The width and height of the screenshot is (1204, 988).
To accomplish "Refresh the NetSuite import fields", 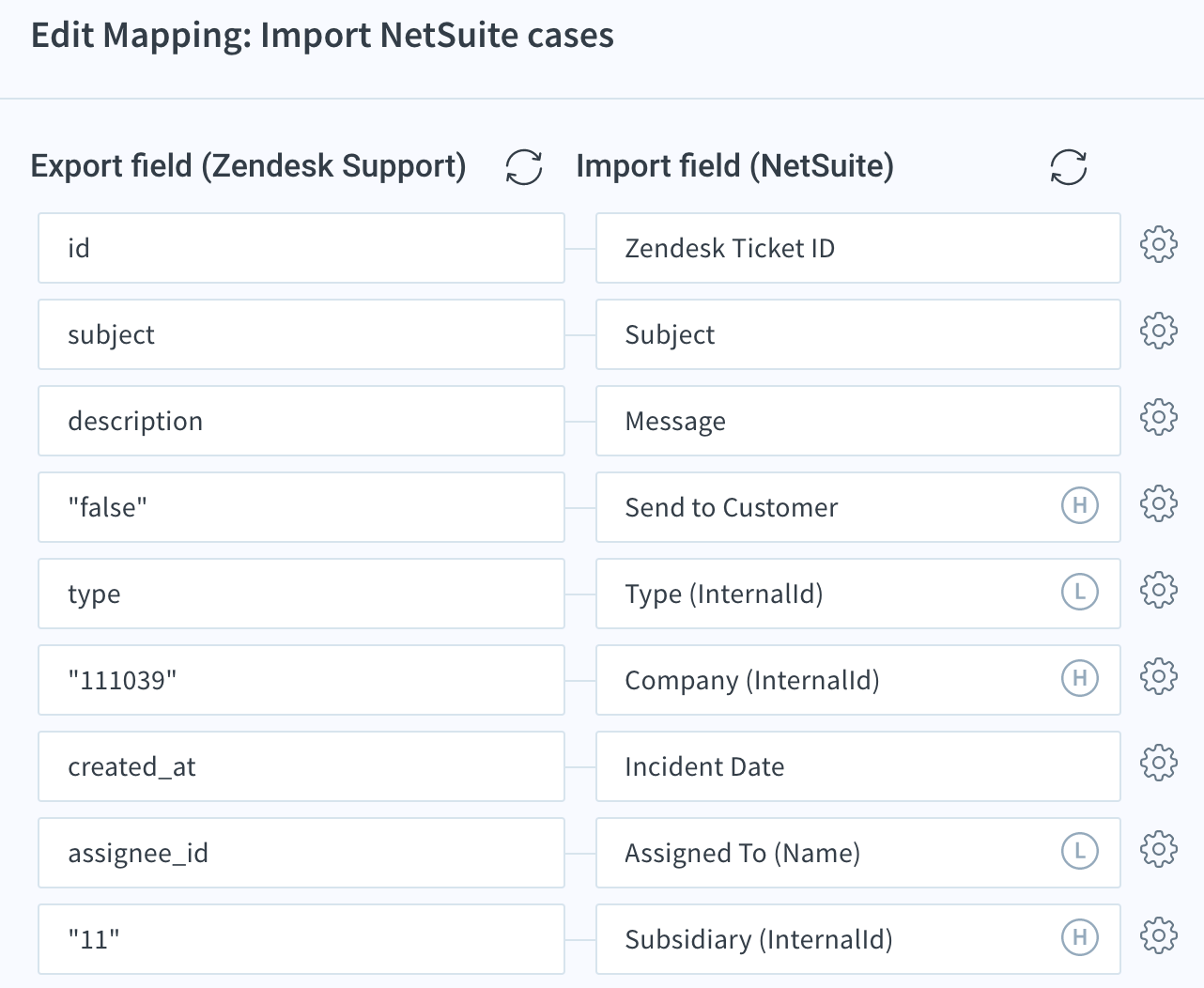I will point(1069,167).
